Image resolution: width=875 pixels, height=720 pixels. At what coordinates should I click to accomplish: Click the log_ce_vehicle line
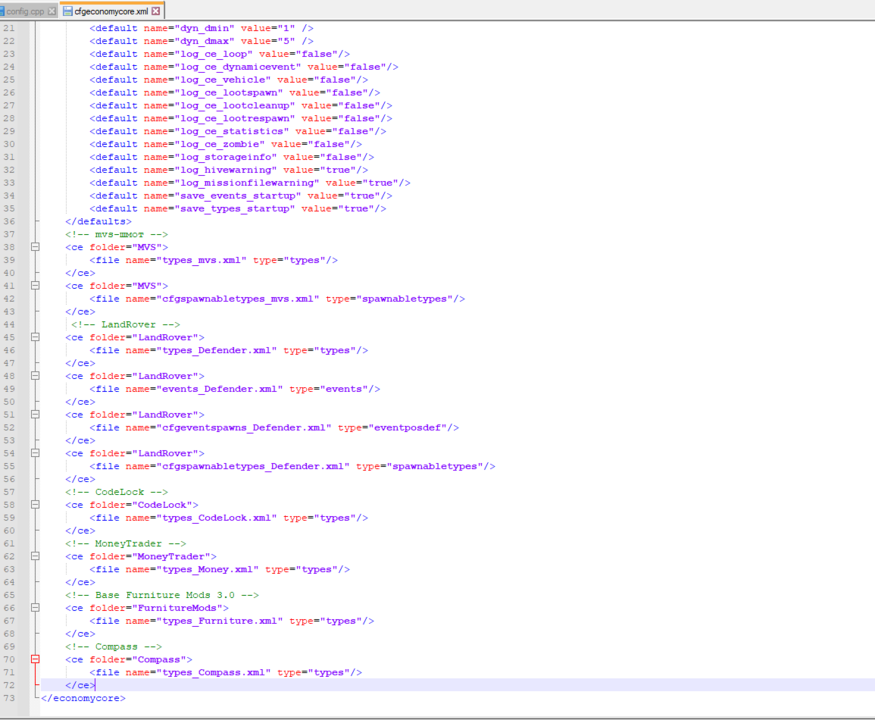[229, 79]
